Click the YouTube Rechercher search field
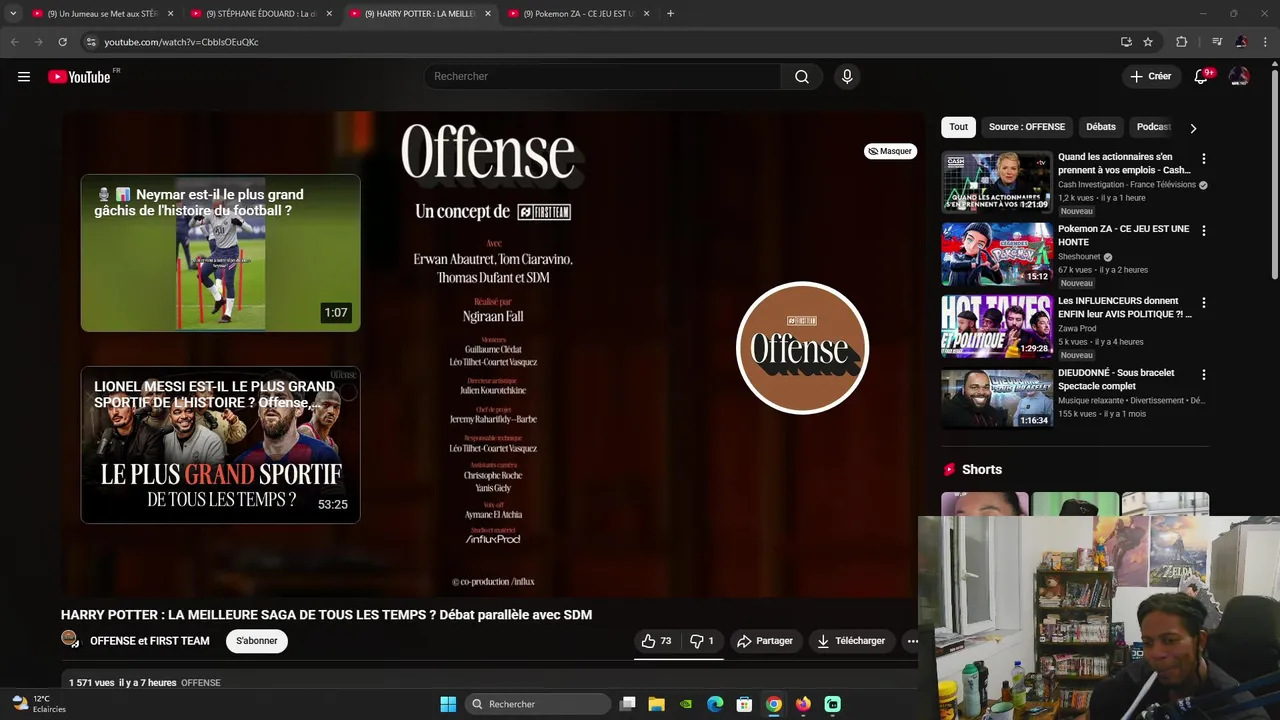Screen dimensions: 1280x720 click(603, 77)
